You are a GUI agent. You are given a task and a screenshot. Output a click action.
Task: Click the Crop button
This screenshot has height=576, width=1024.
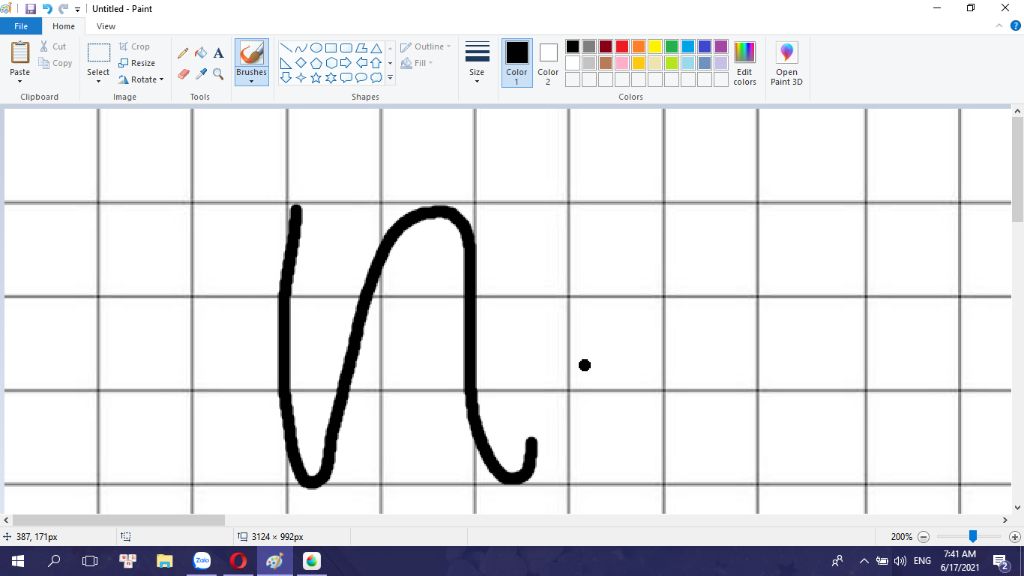click(x=135, y=47)
